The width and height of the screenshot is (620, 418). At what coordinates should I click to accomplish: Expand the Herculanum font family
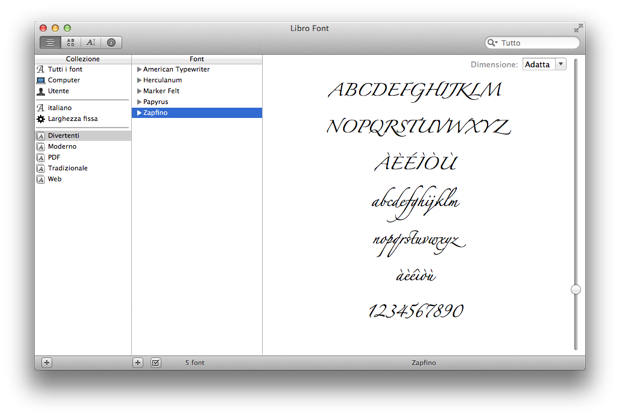(x=140, y=81)
